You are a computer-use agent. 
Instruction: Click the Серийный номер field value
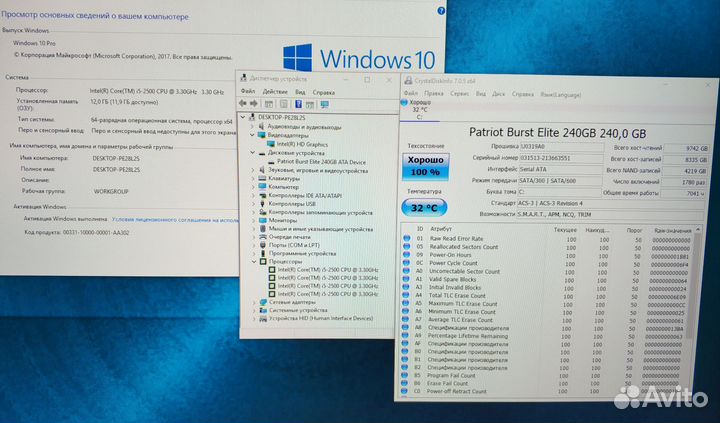[x=560, y=158]
